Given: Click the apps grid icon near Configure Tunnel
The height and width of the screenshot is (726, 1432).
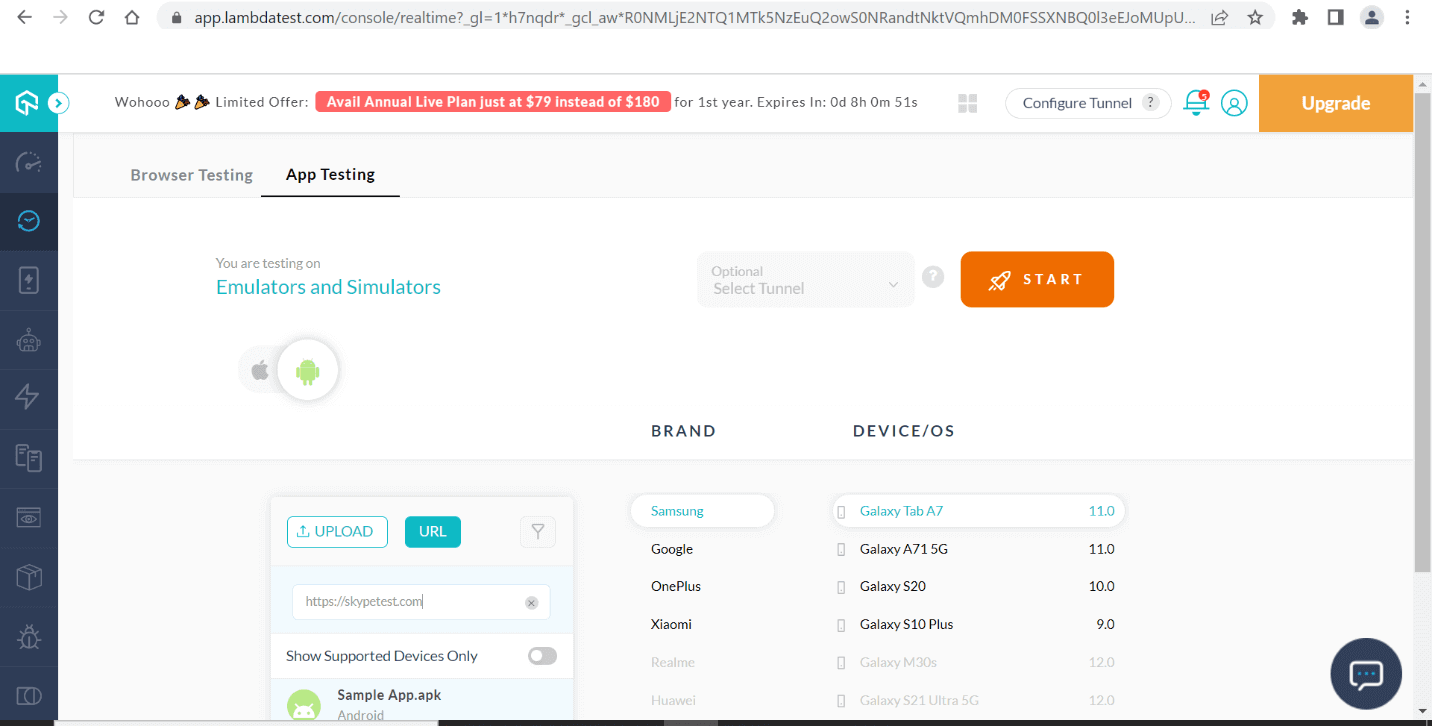Looking at the screenshot, I should [966, 102].
